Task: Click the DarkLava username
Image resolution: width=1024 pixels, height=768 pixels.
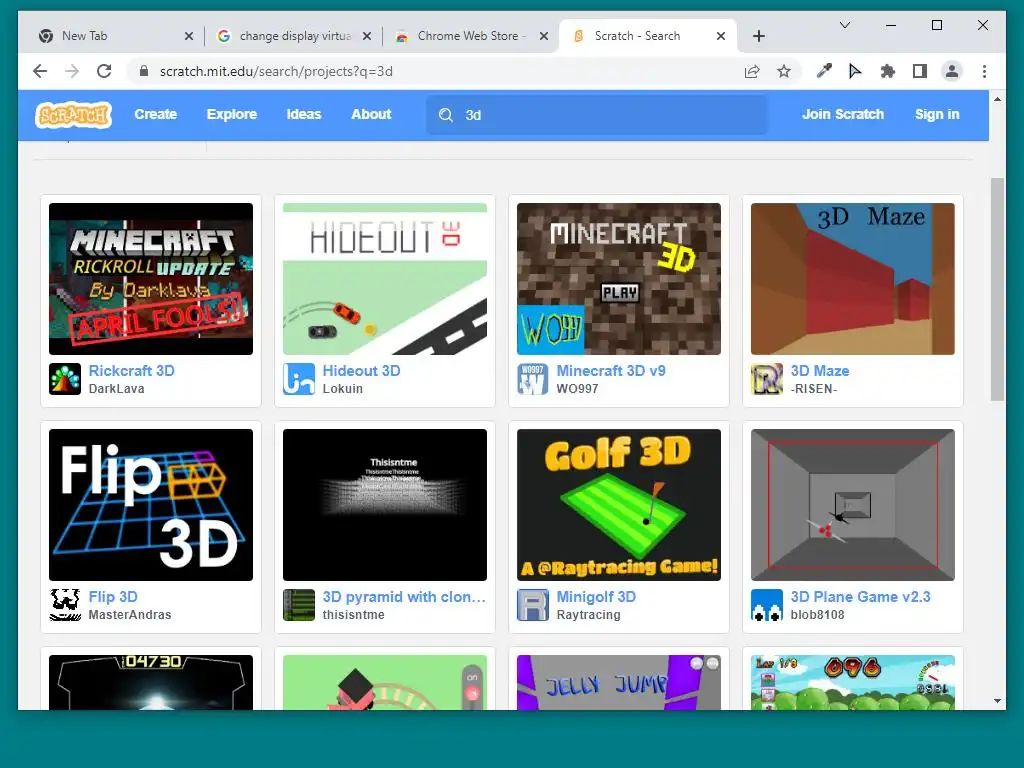Action: (x=116, y=389)
